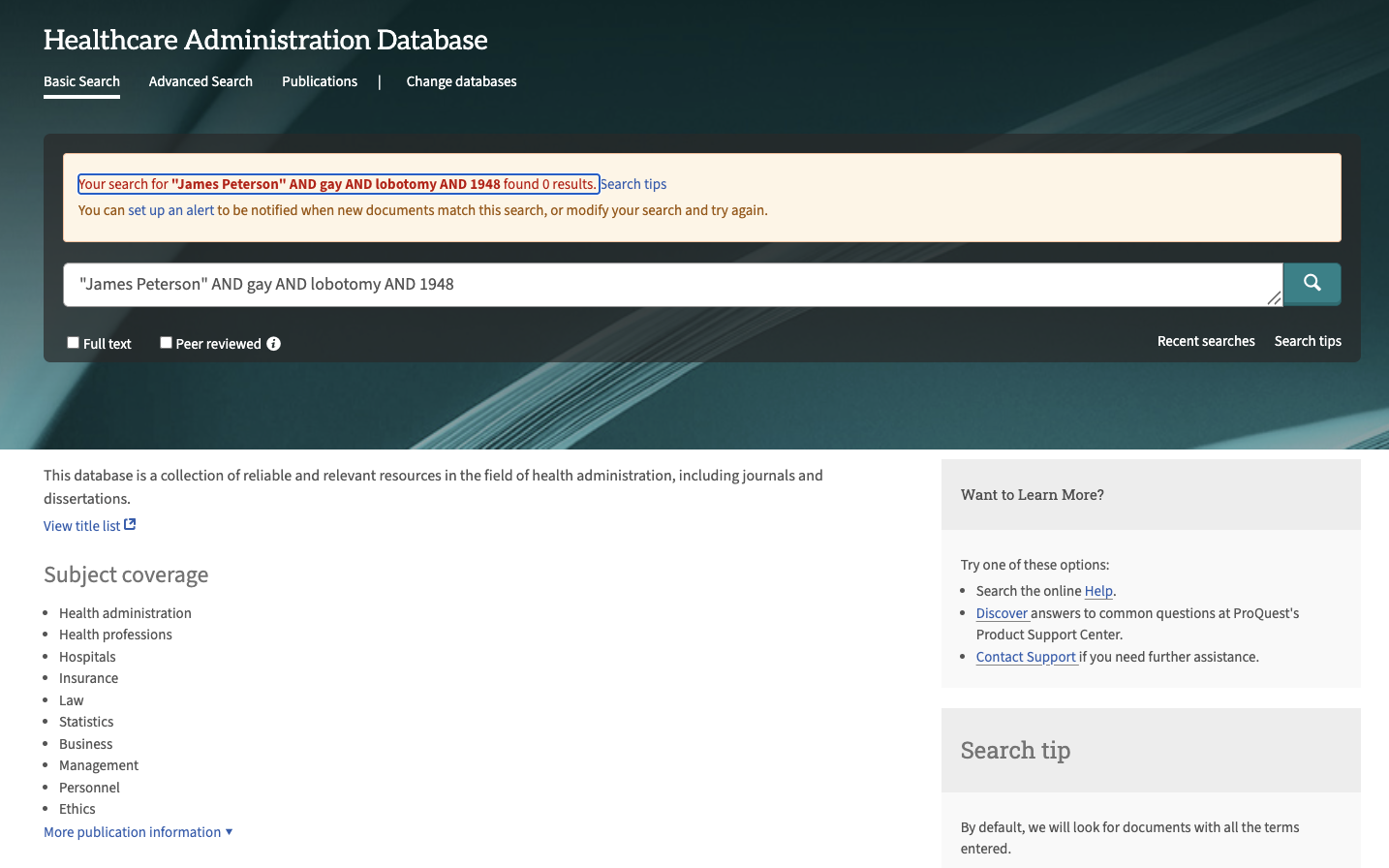Switch to the Advanced Search tab
The height and width of the screenshot is (868, 1389).
[x=201, y=81]
